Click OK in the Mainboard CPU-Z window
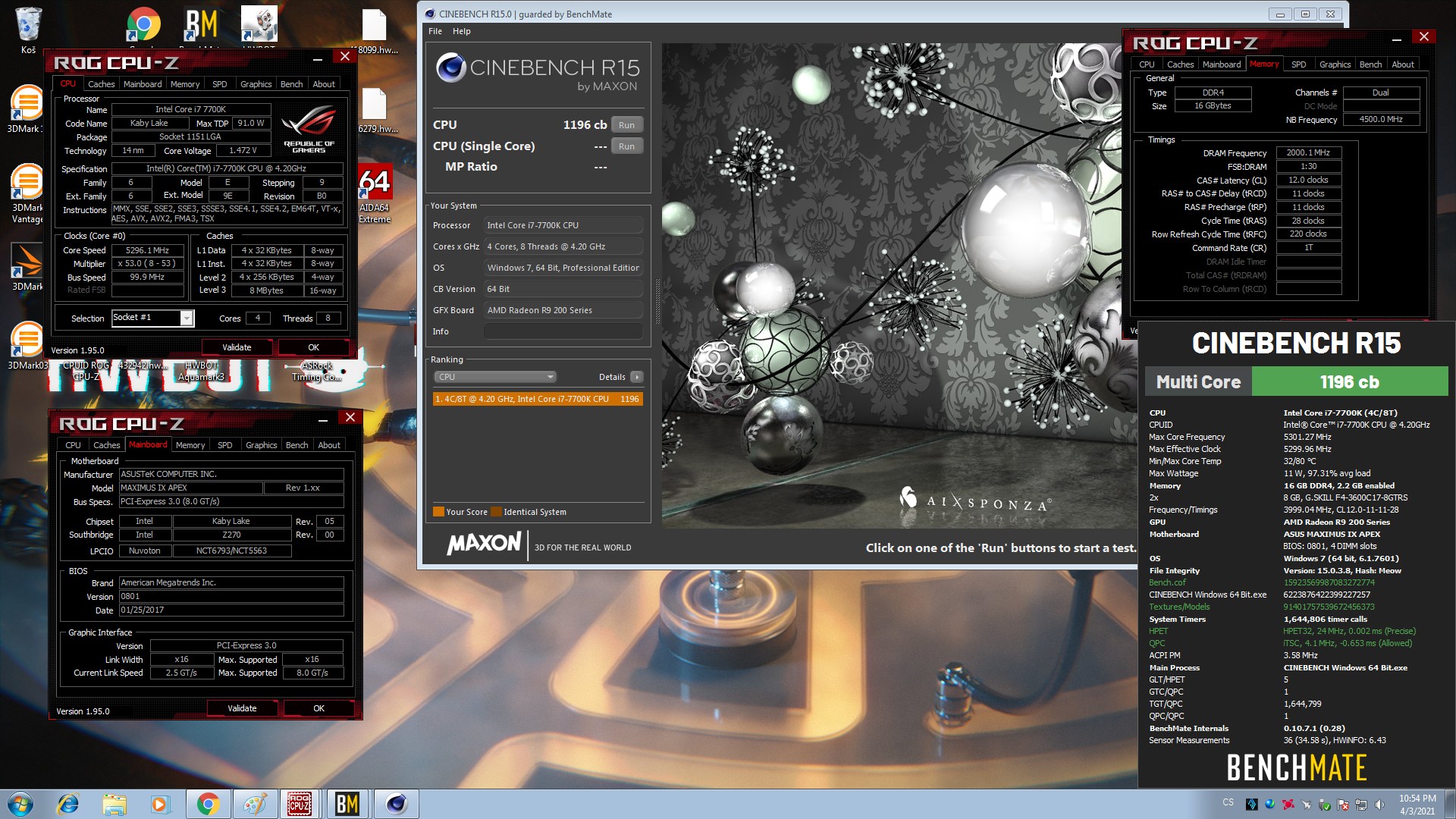The height and width of the screenshot is (819, 1456). 318,708
